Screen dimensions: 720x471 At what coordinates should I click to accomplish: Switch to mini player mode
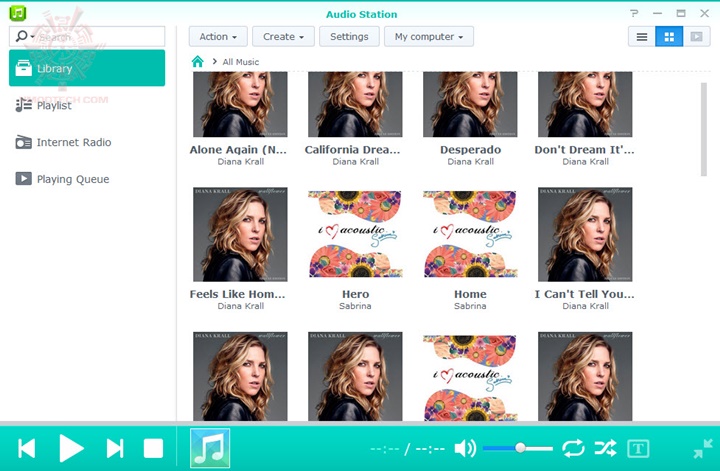[x=703, y=449]
